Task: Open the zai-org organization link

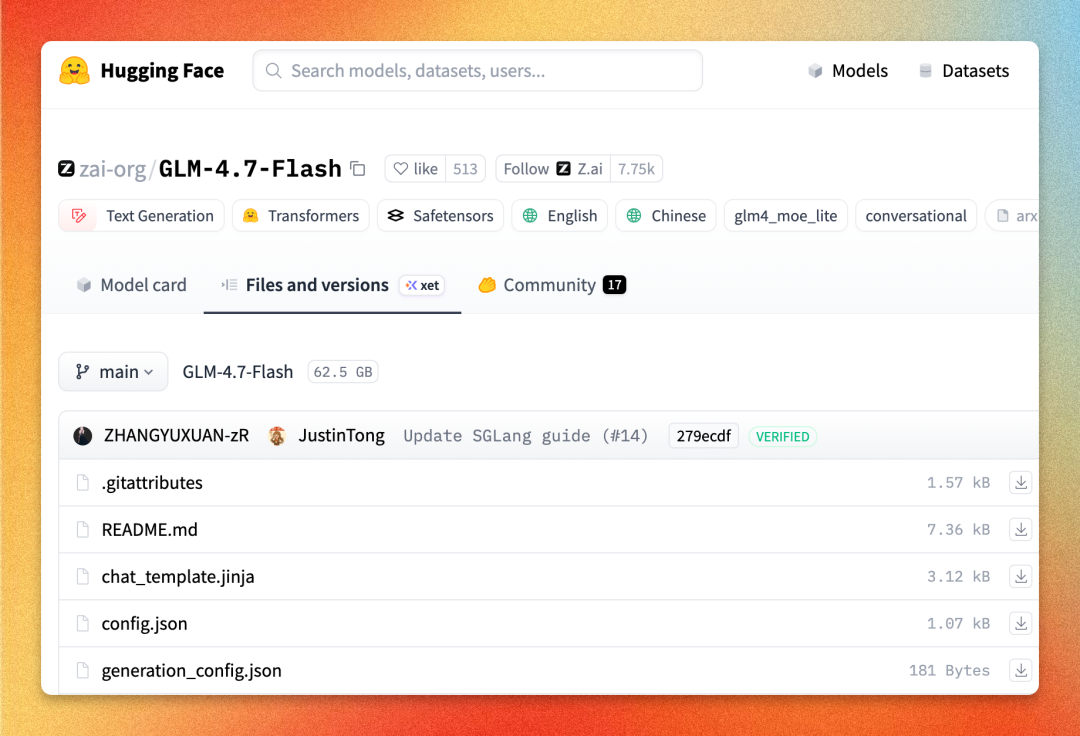Action: tap(112, 169)
